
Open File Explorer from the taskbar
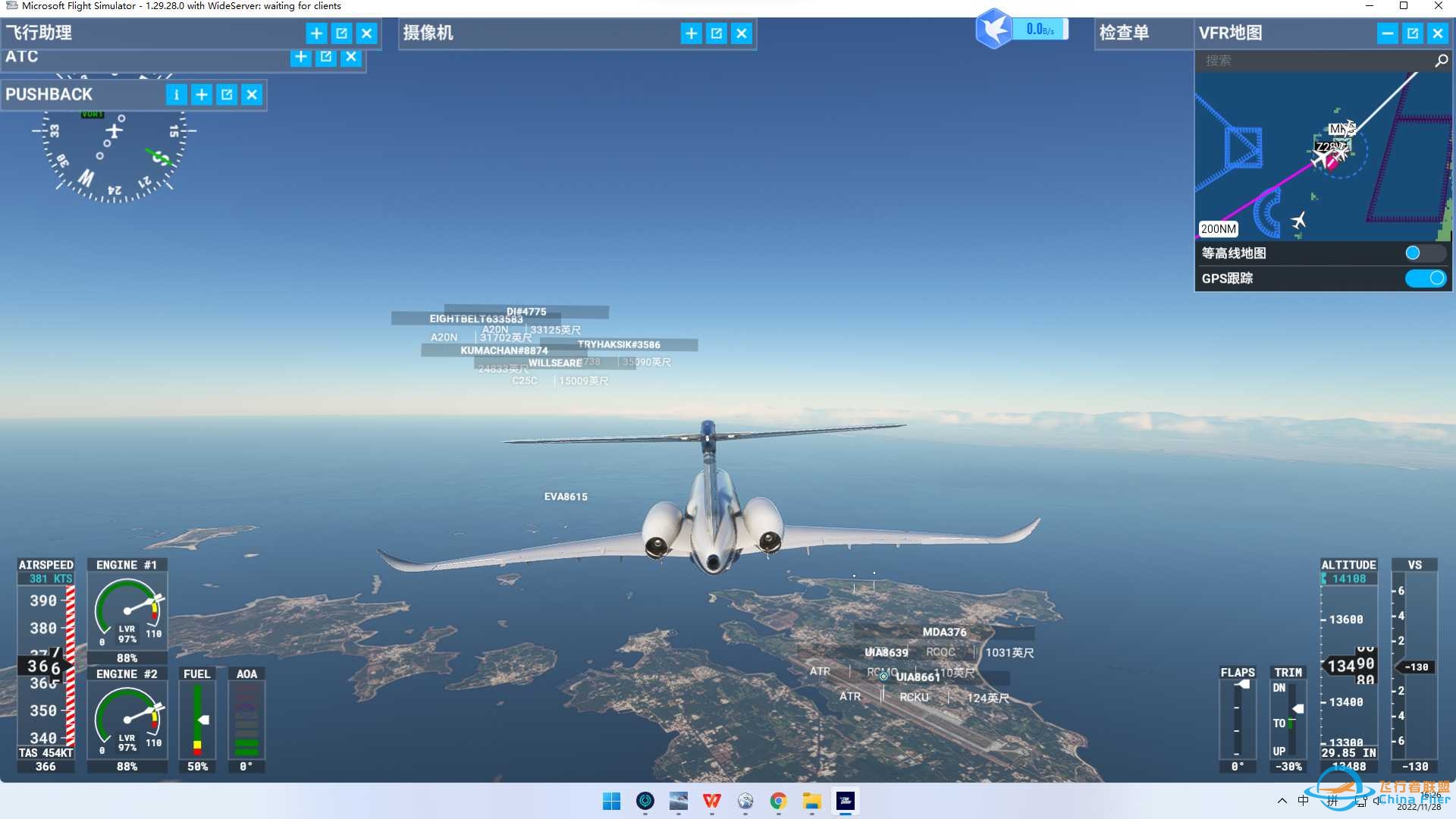click(x=811, y=801)
